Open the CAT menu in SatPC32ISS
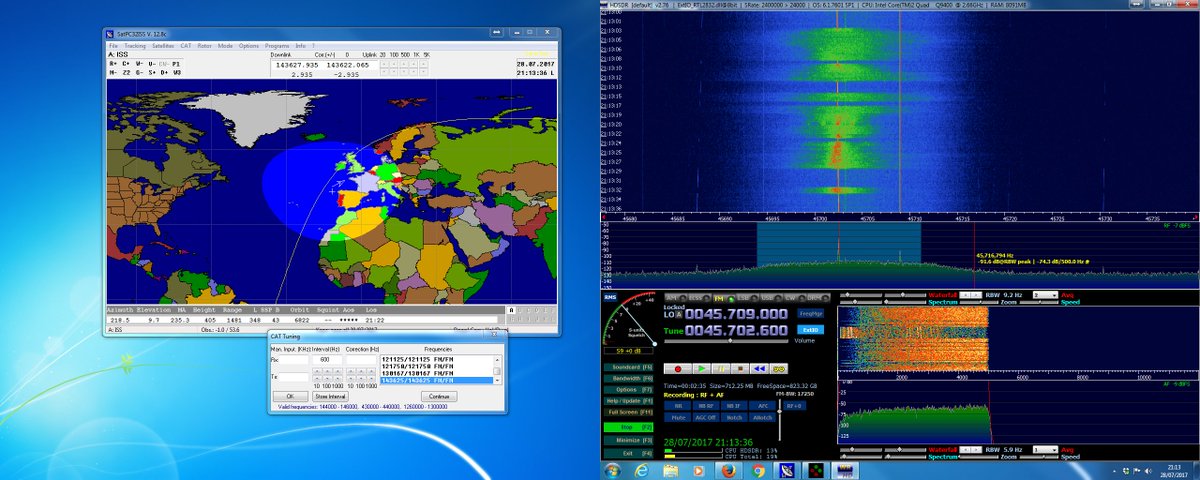 click(x=187, y=45)
